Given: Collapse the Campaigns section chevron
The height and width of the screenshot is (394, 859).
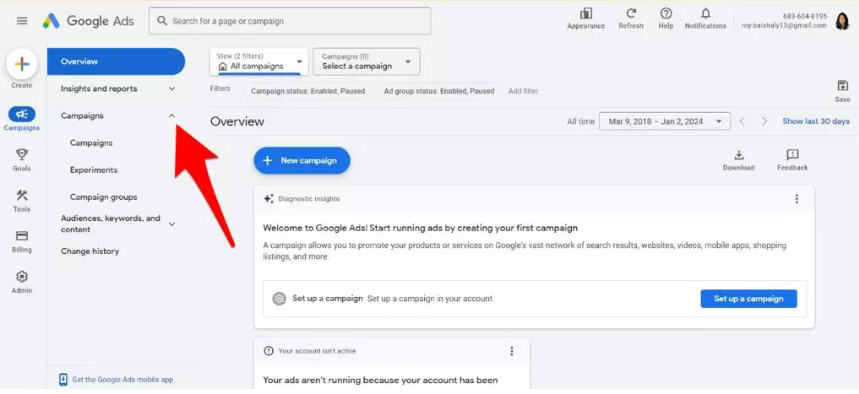Looking at the screenshot, I should pyautogui.click(x=171, y=116).
